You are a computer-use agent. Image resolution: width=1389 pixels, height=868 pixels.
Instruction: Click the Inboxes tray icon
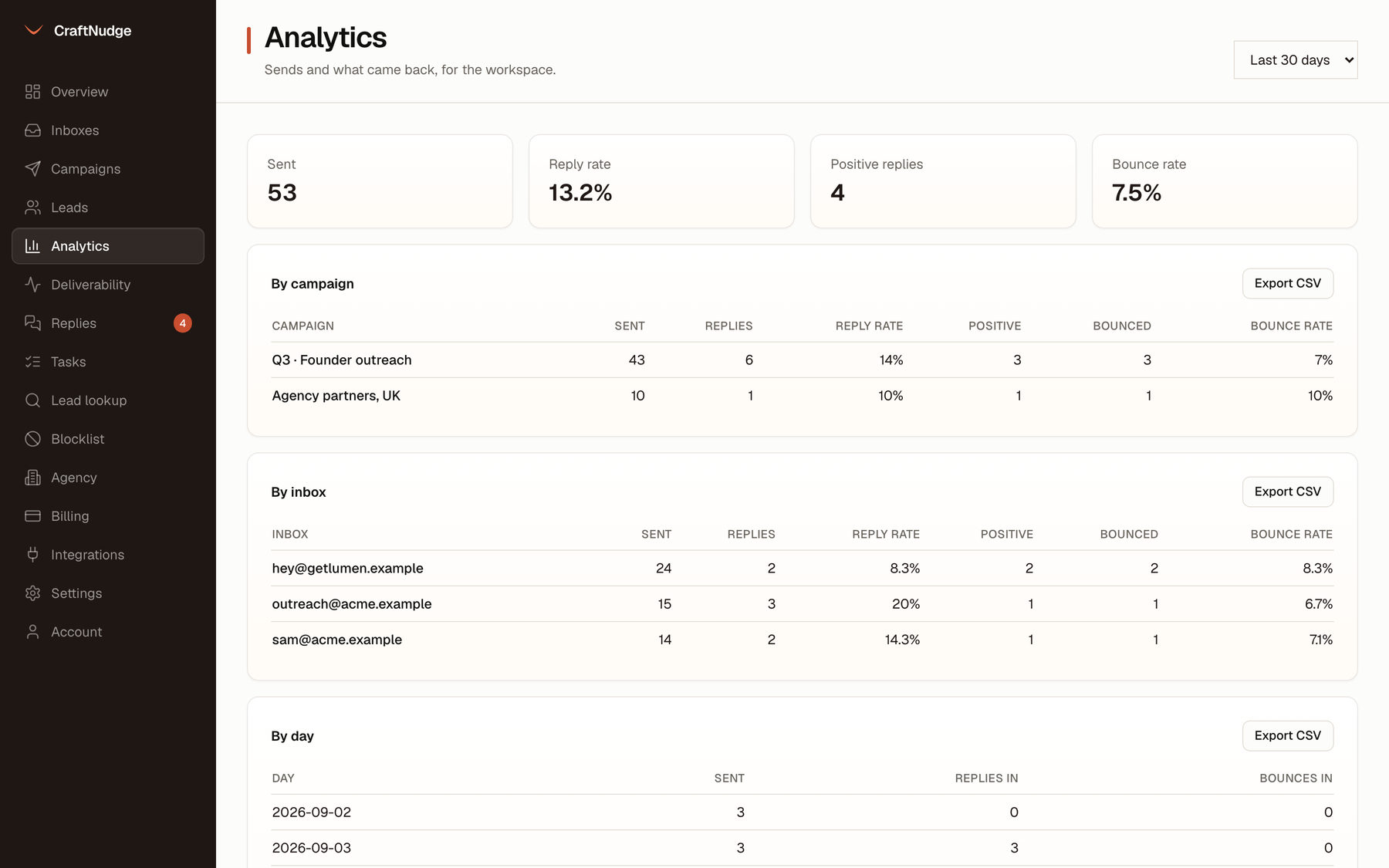point(32,130)
